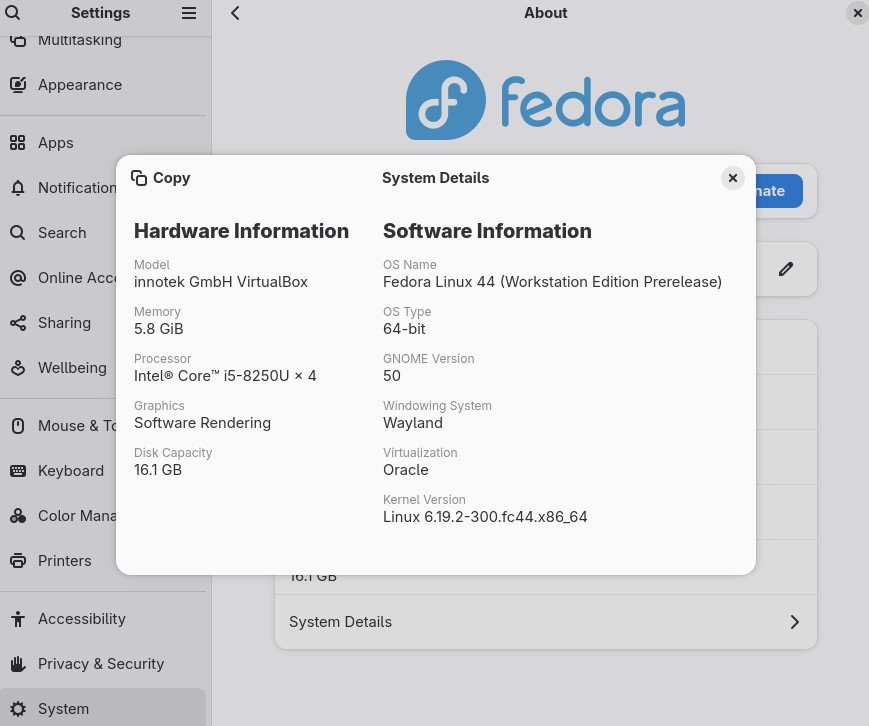869x726 pixels.
Task: Close the System Details dialog
Action: click(733, 178)
